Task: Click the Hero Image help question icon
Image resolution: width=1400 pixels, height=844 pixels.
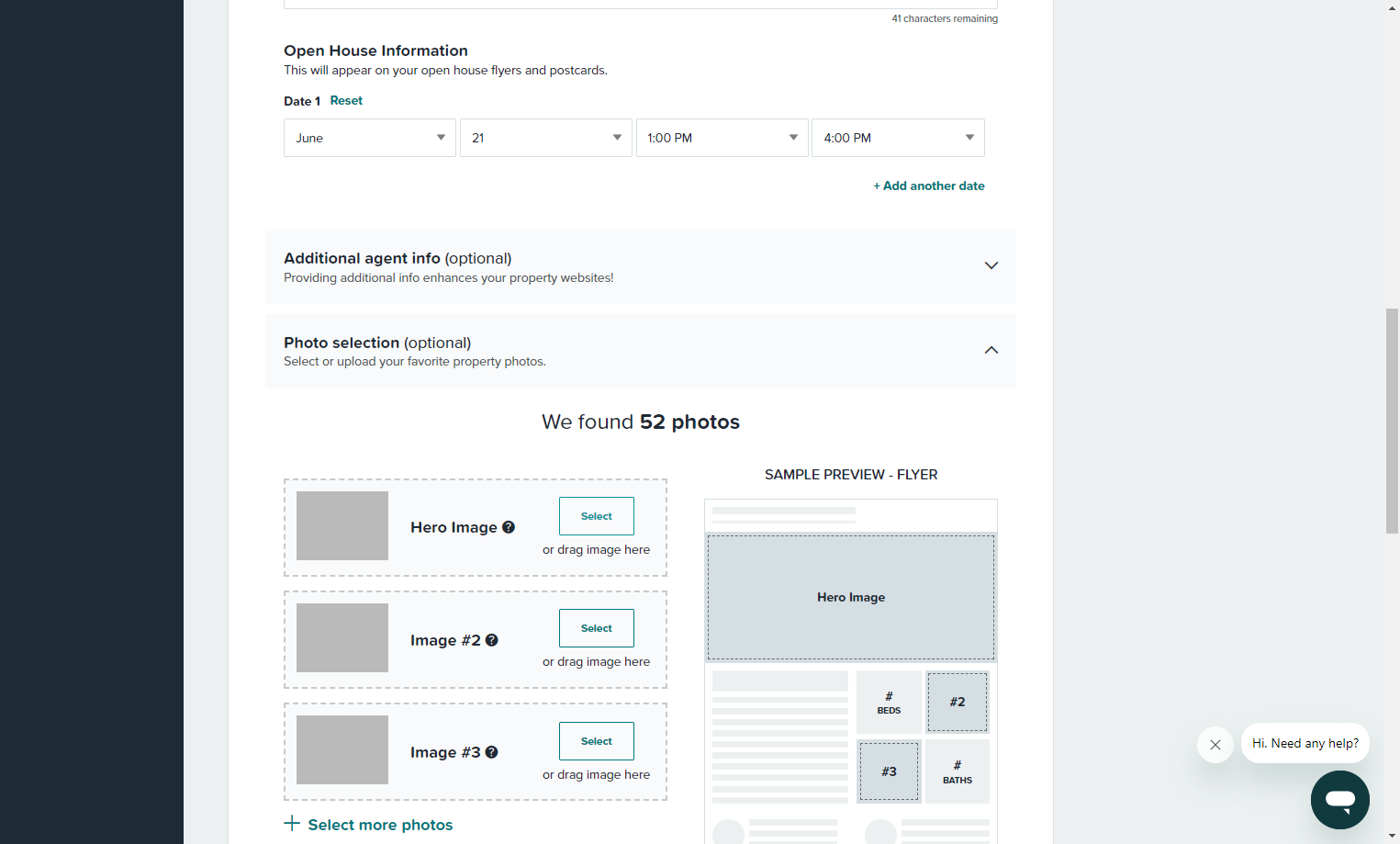Action: (x=509, y=527)
